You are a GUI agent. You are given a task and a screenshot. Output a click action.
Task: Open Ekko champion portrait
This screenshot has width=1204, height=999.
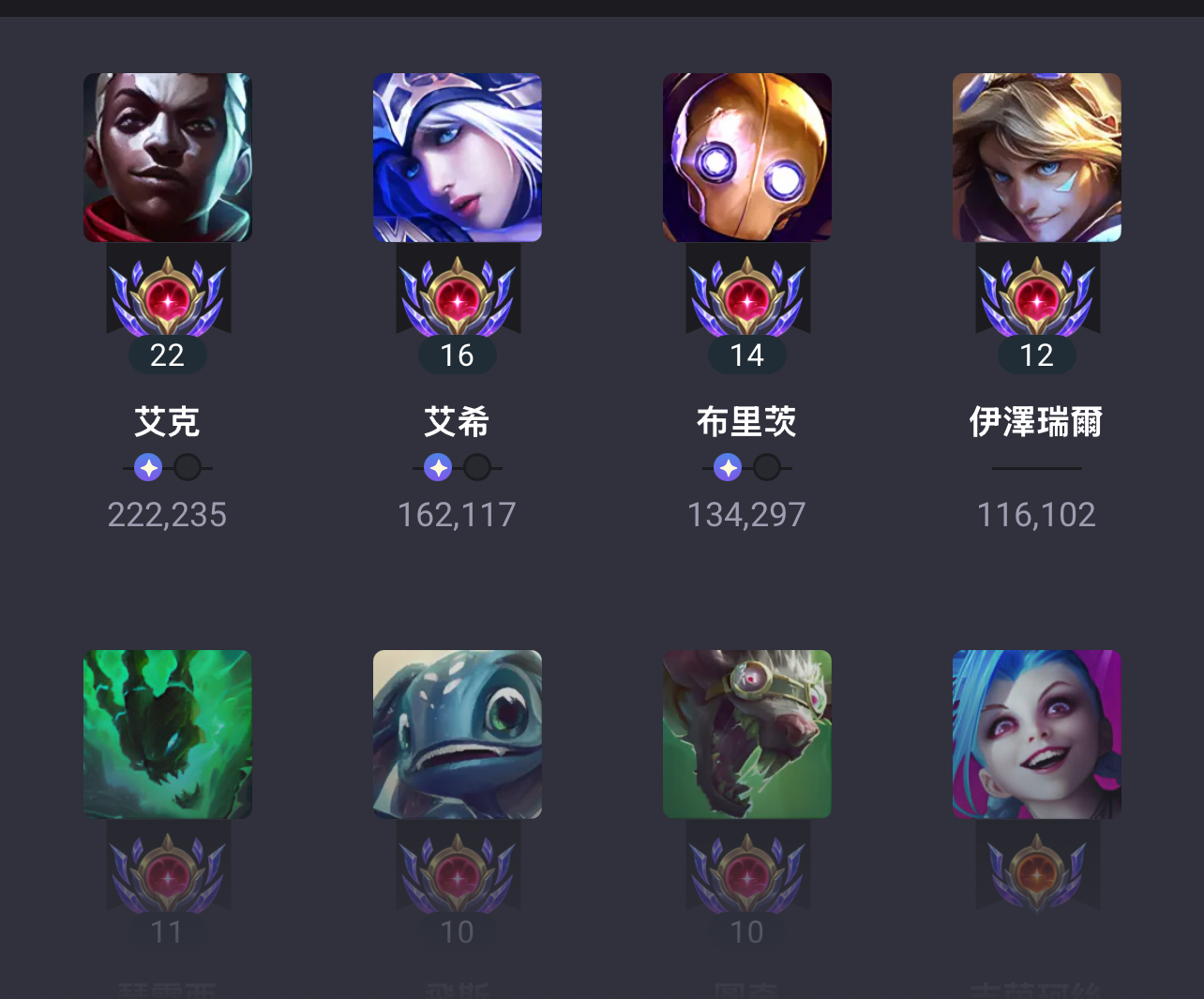pyautogui.click(x=168, y=158)
